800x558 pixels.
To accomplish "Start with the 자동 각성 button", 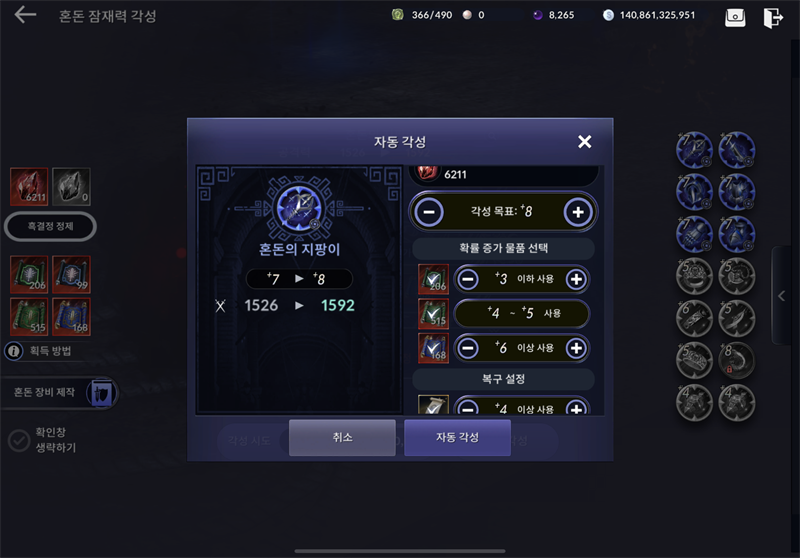I will (457, 437).
